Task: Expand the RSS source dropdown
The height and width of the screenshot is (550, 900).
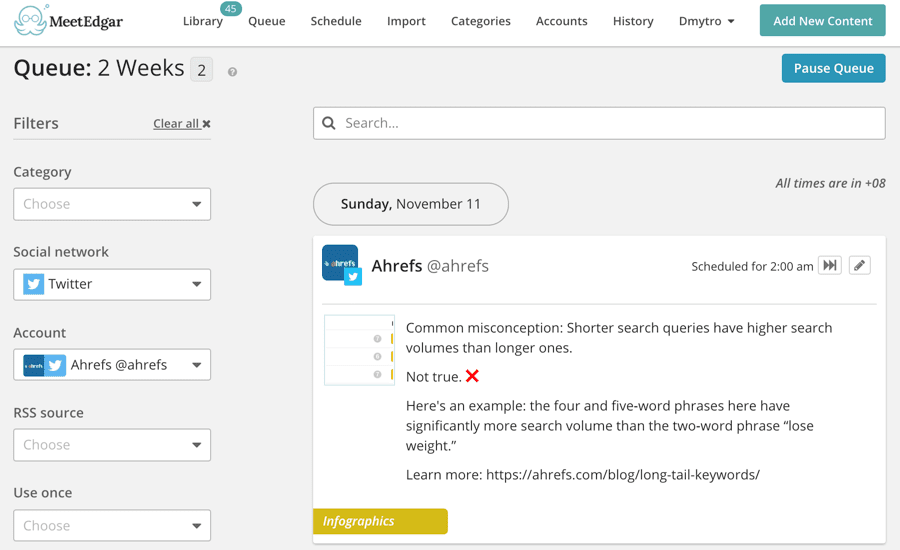Action: point(112,445)
